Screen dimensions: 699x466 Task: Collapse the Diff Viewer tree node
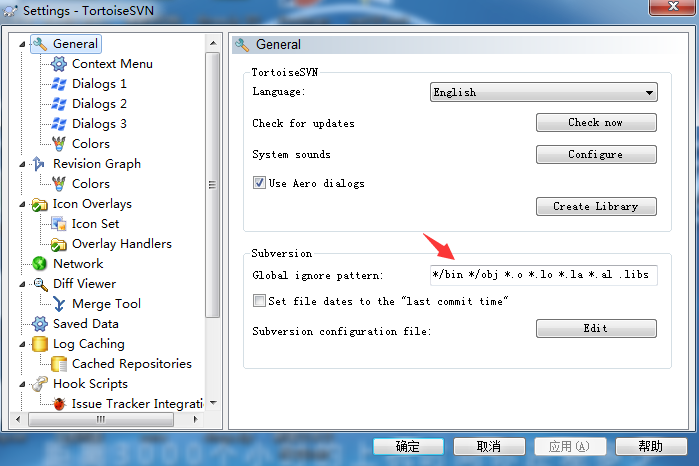pyautogui.click(x=22, y=284)
